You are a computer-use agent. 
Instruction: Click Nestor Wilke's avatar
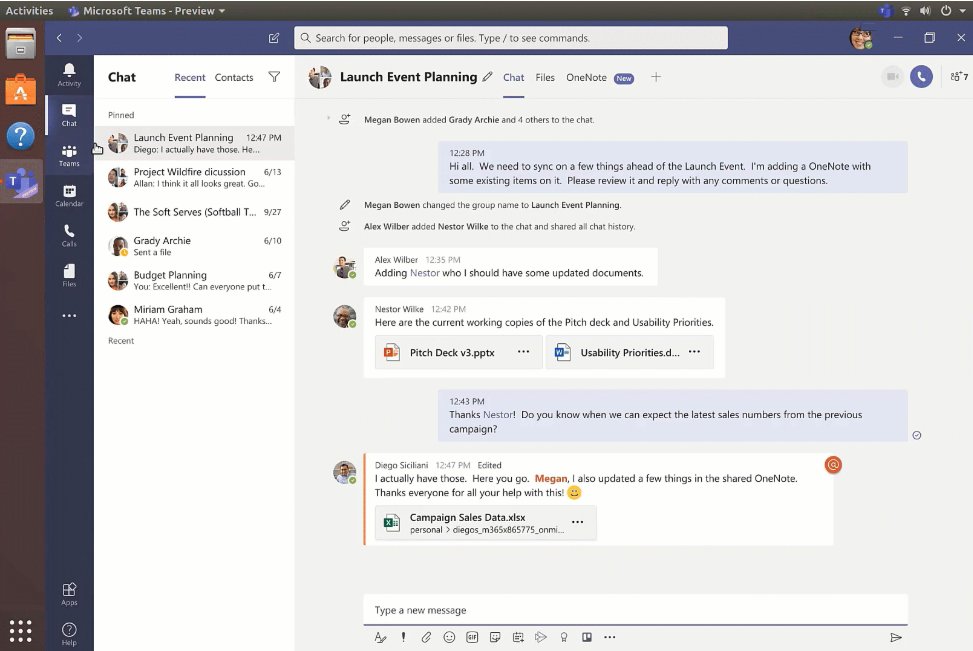pyautogui.click(x=344, y=317)
